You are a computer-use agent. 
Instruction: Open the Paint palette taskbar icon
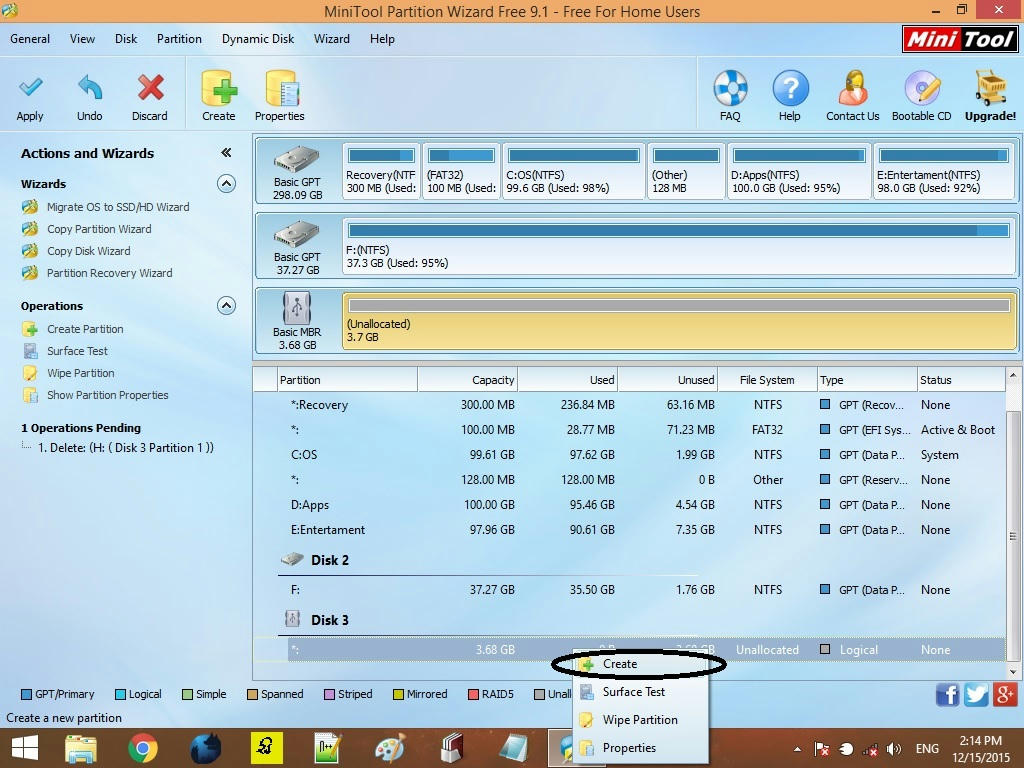pyautogui.click(x=390, y=748)
